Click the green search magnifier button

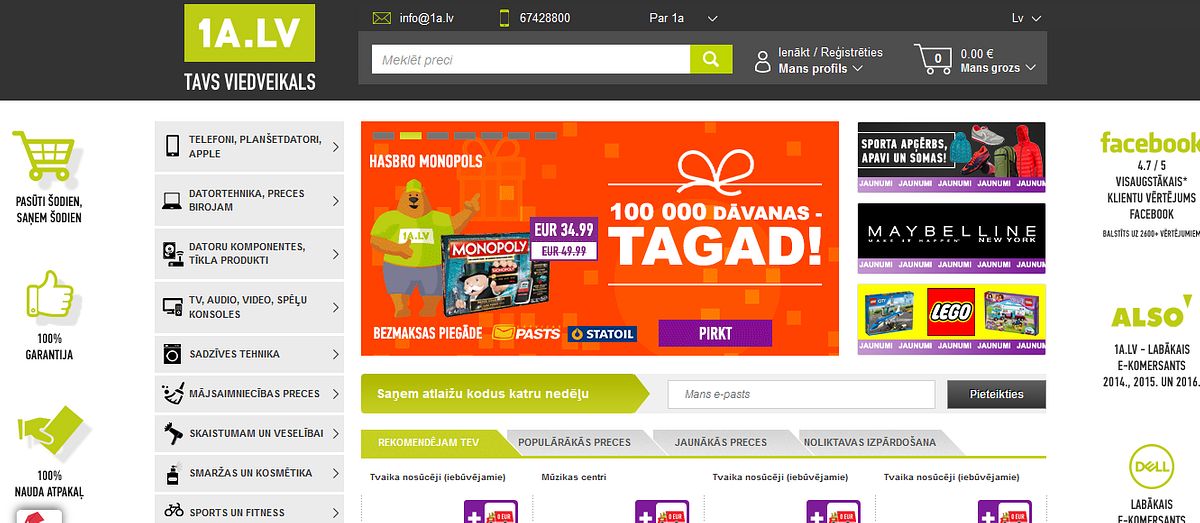coord(711,60)
